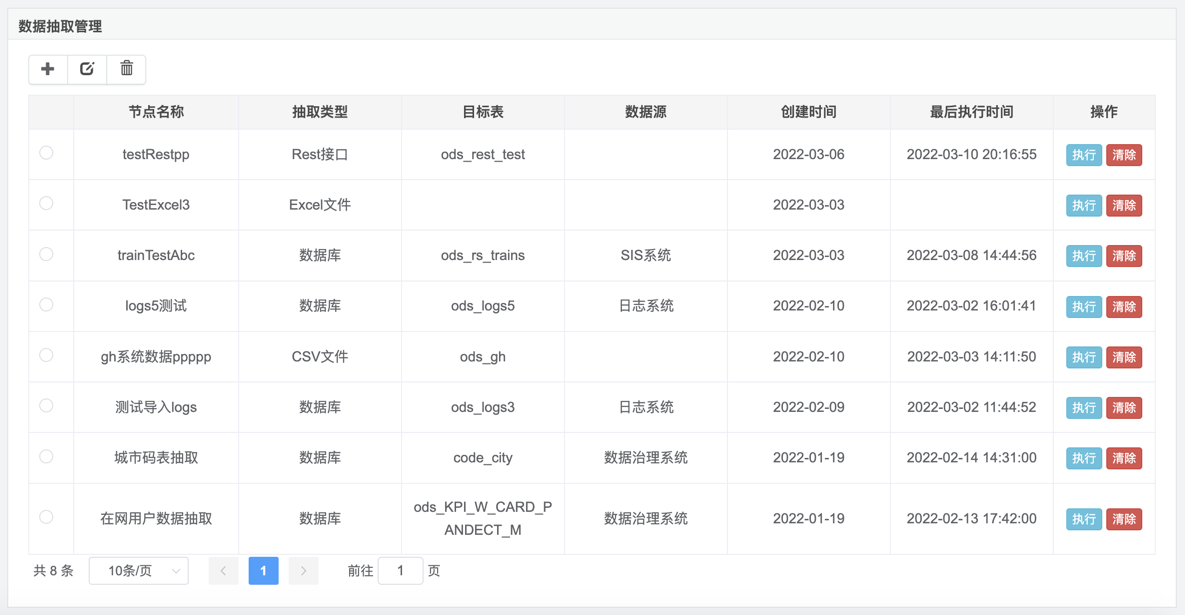Click the add new node plus icon

tap(48, 69)
